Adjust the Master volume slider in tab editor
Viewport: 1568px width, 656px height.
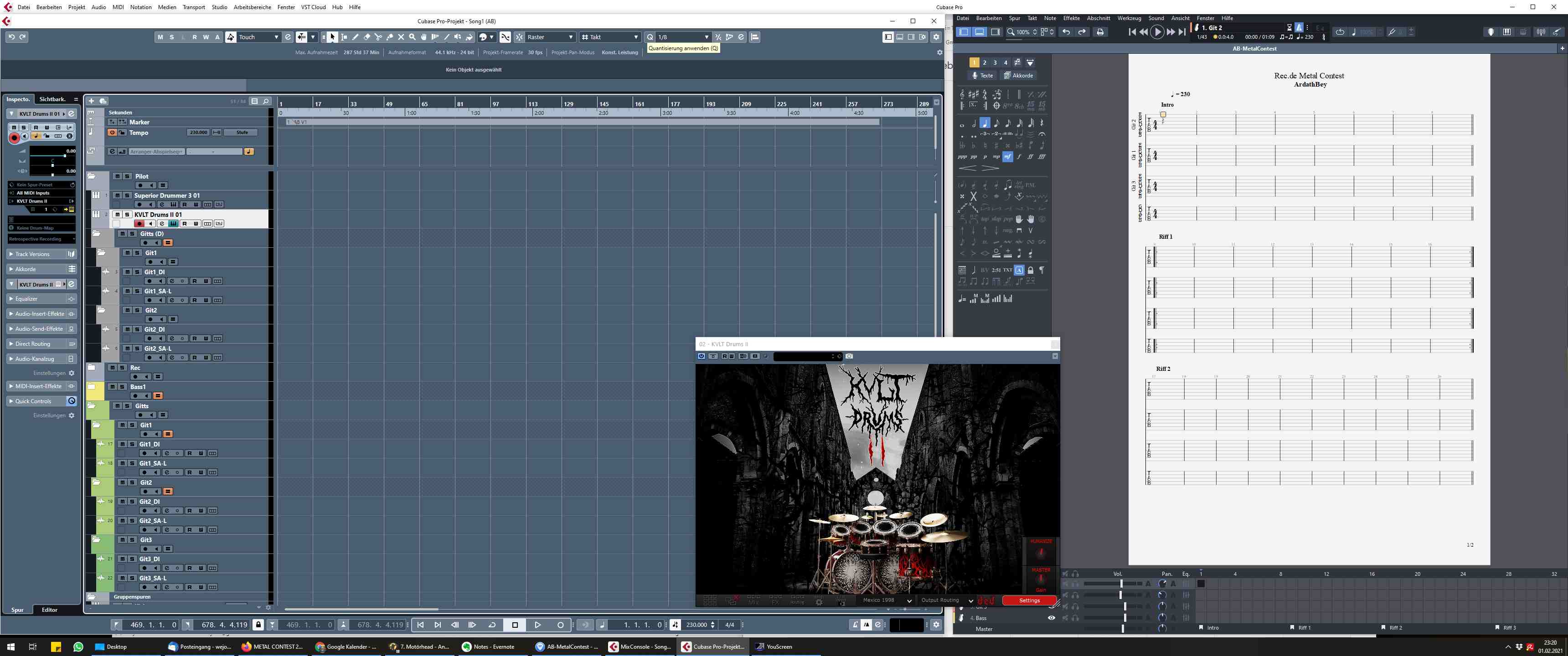click(x=1122, y=629)
